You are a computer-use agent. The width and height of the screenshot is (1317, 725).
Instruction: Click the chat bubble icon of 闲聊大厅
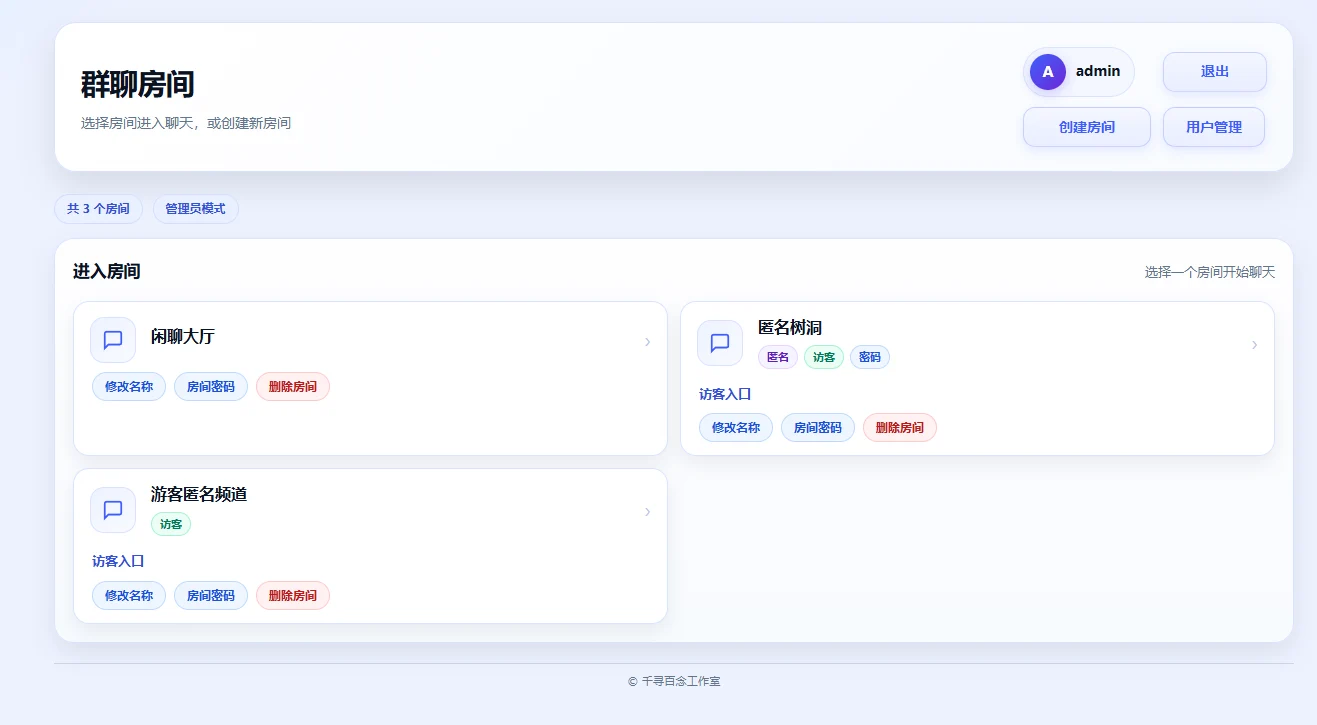[113, 340]
